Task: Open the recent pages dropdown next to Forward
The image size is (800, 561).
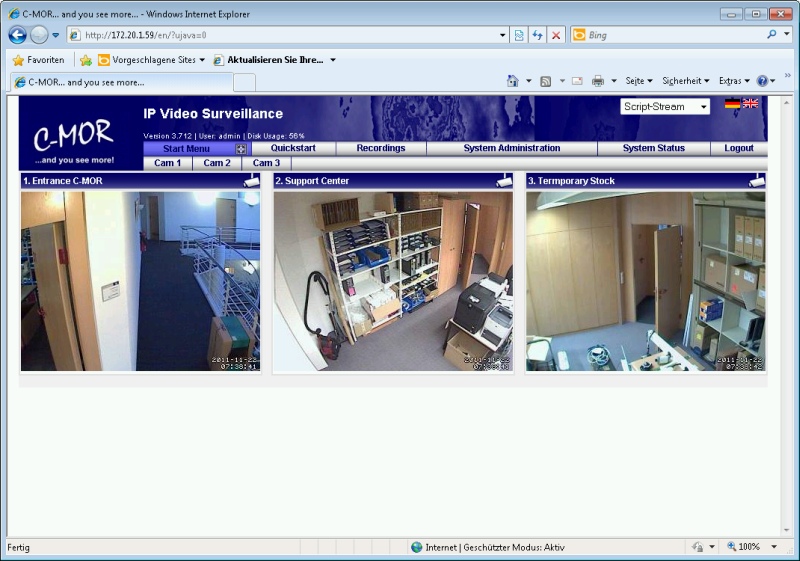Action: [x=56, y=35]
